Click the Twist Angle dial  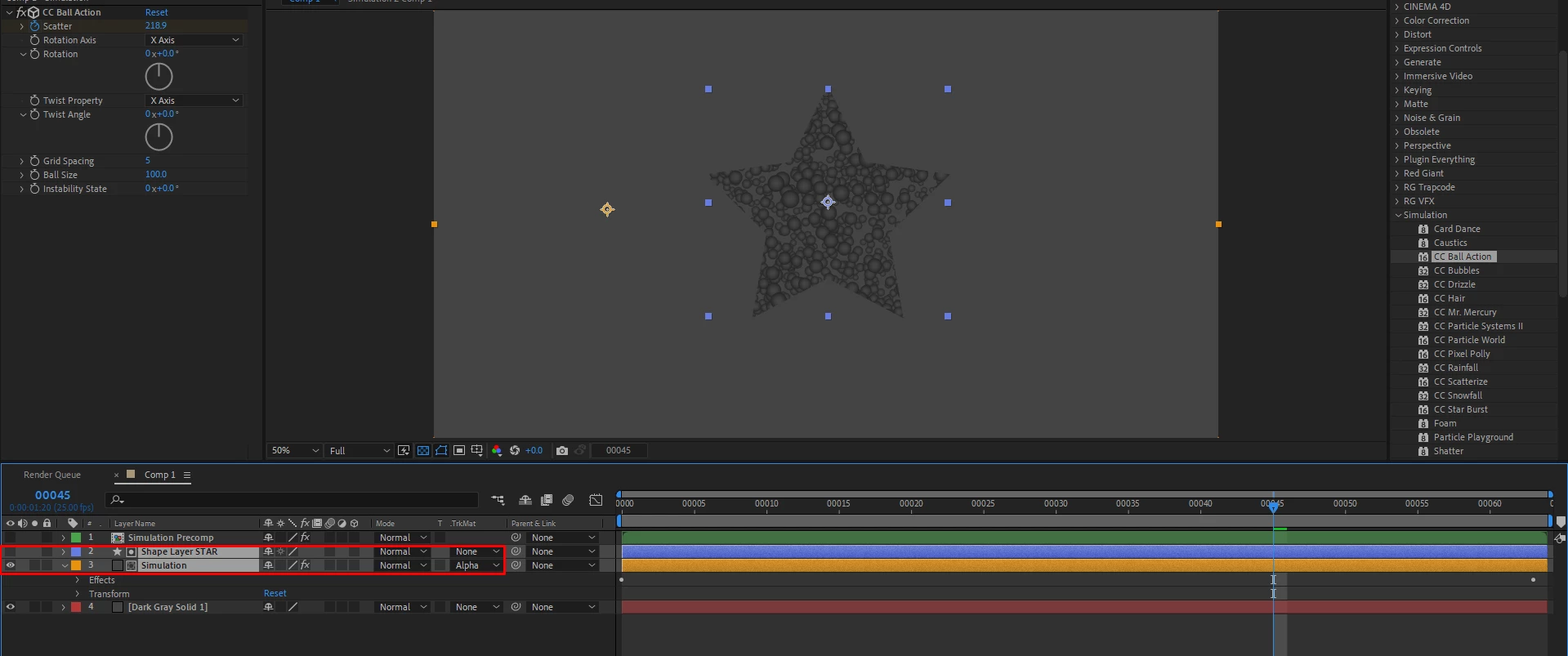(x=159, y=137)
